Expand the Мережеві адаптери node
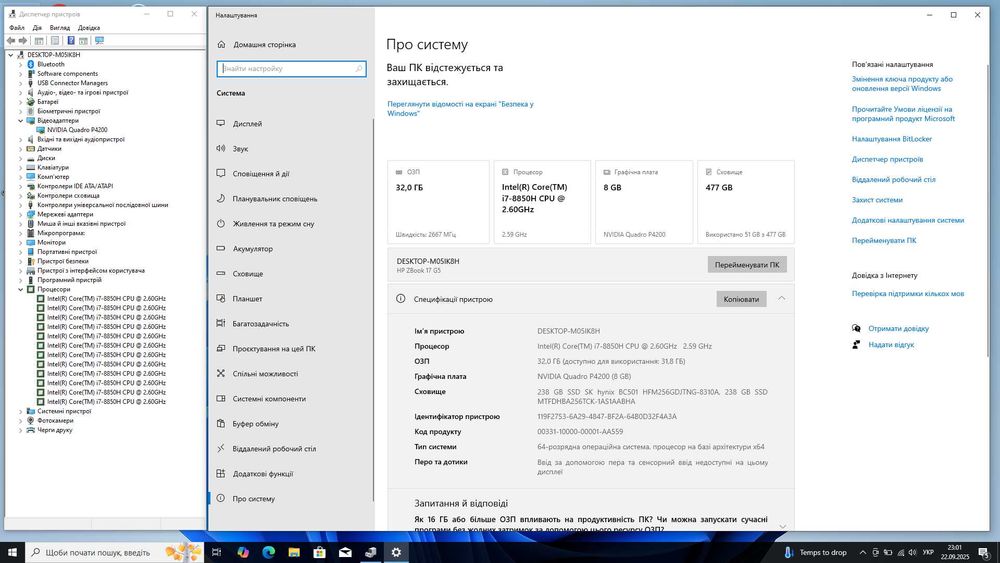1000x563 pixels. pyautogui.click(x=20, y=214)
